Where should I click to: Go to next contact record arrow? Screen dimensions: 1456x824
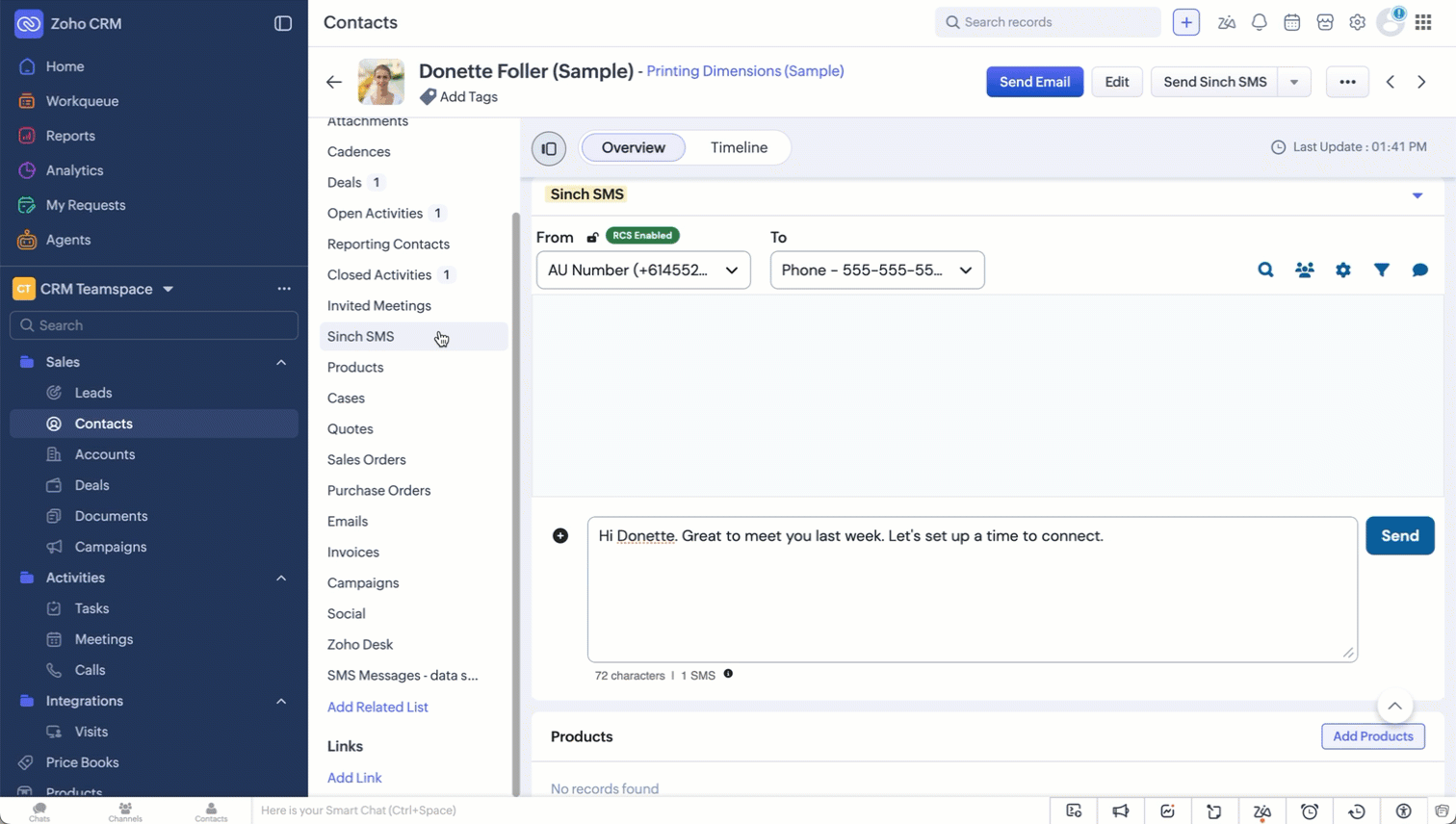(1421, 82)
